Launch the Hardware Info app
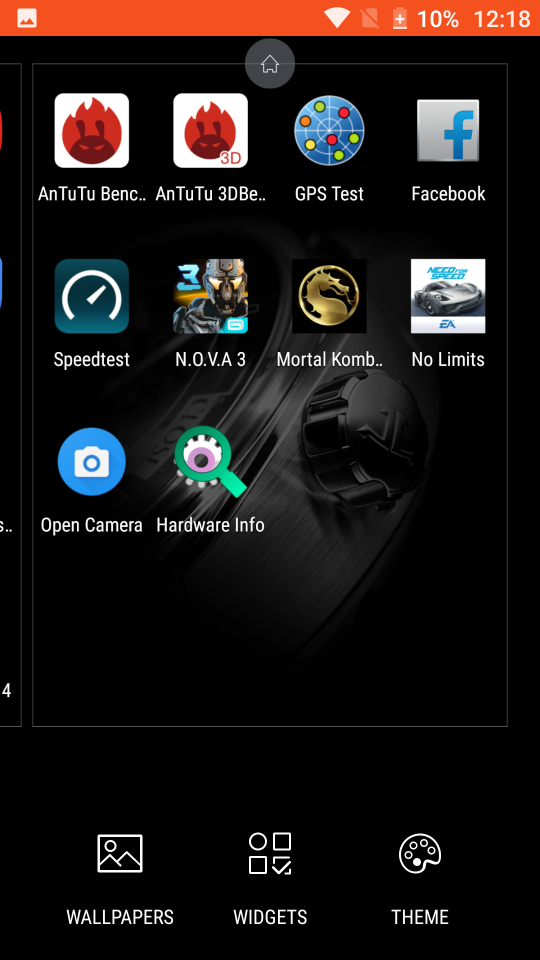 (210, 462)
